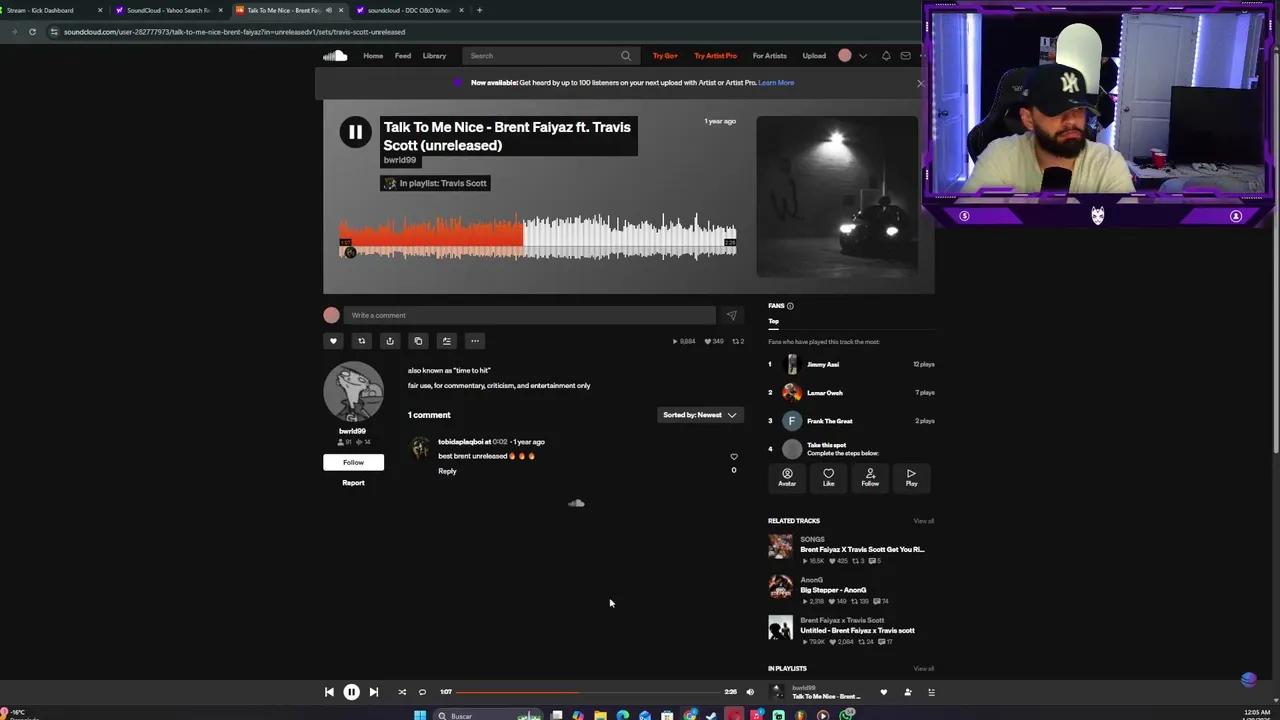Click the Like step button in Fans

828,478
